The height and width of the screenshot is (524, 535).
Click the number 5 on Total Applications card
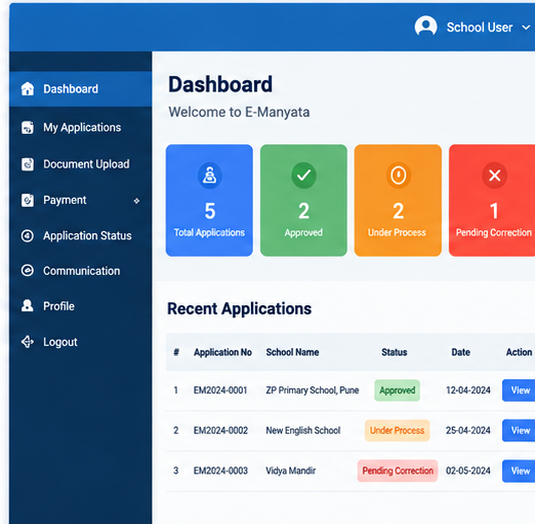[x=210, y=211]
